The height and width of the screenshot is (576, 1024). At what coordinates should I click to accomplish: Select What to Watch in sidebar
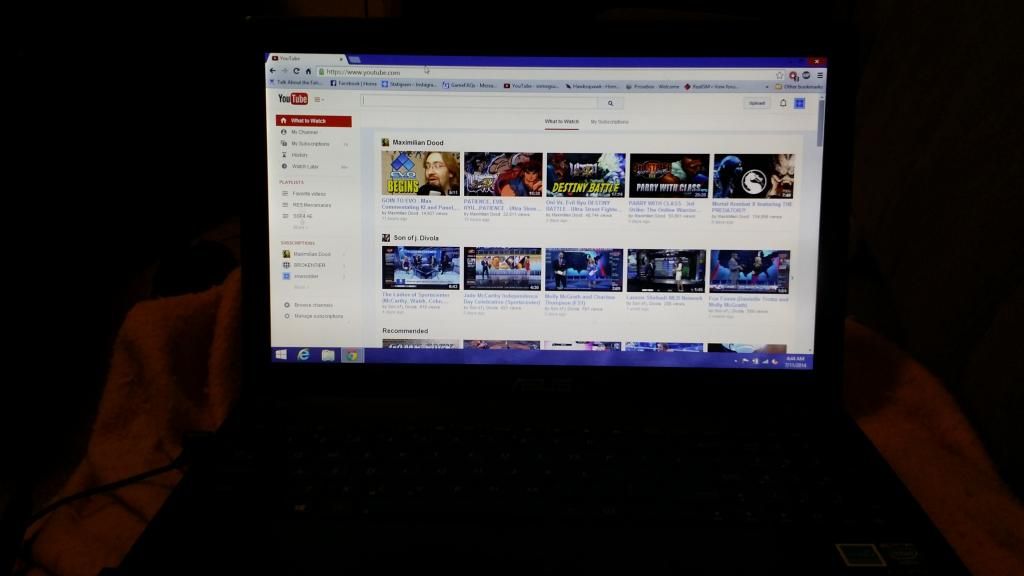click(x=313, y=121)
